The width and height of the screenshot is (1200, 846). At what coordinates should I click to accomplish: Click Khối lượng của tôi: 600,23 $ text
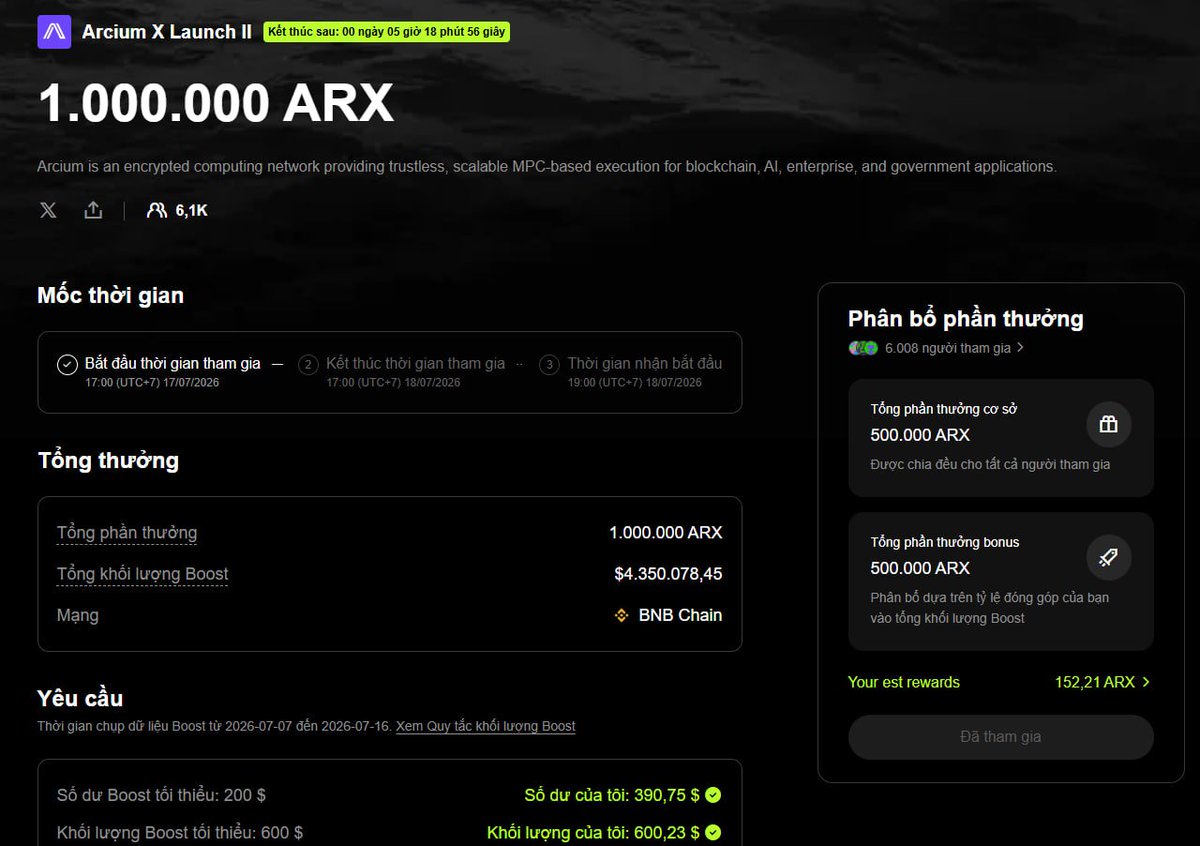coord(592,832)
